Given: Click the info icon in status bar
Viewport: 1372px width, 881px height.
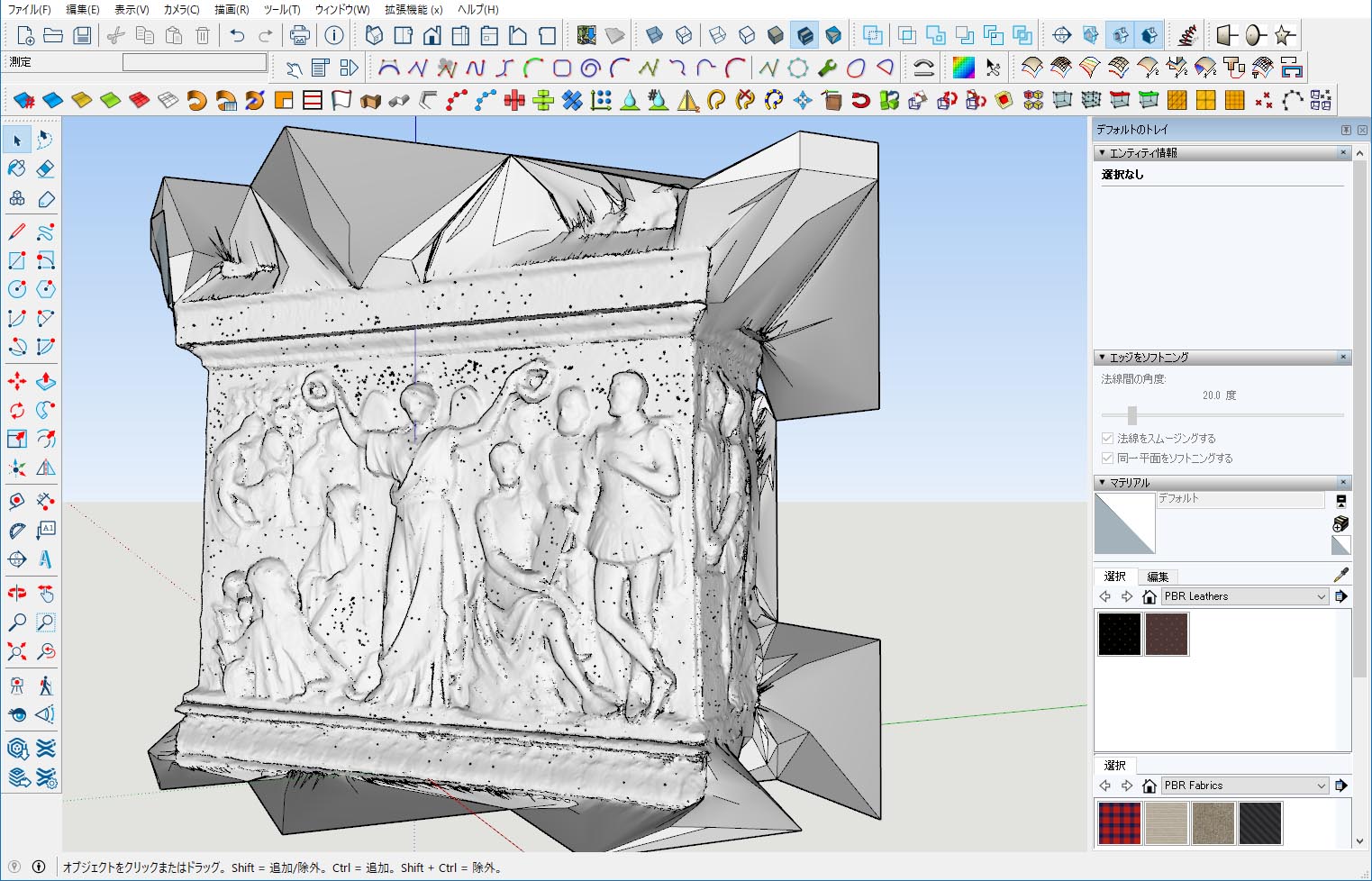Looking at the screenshot, I should coord(39,867).
